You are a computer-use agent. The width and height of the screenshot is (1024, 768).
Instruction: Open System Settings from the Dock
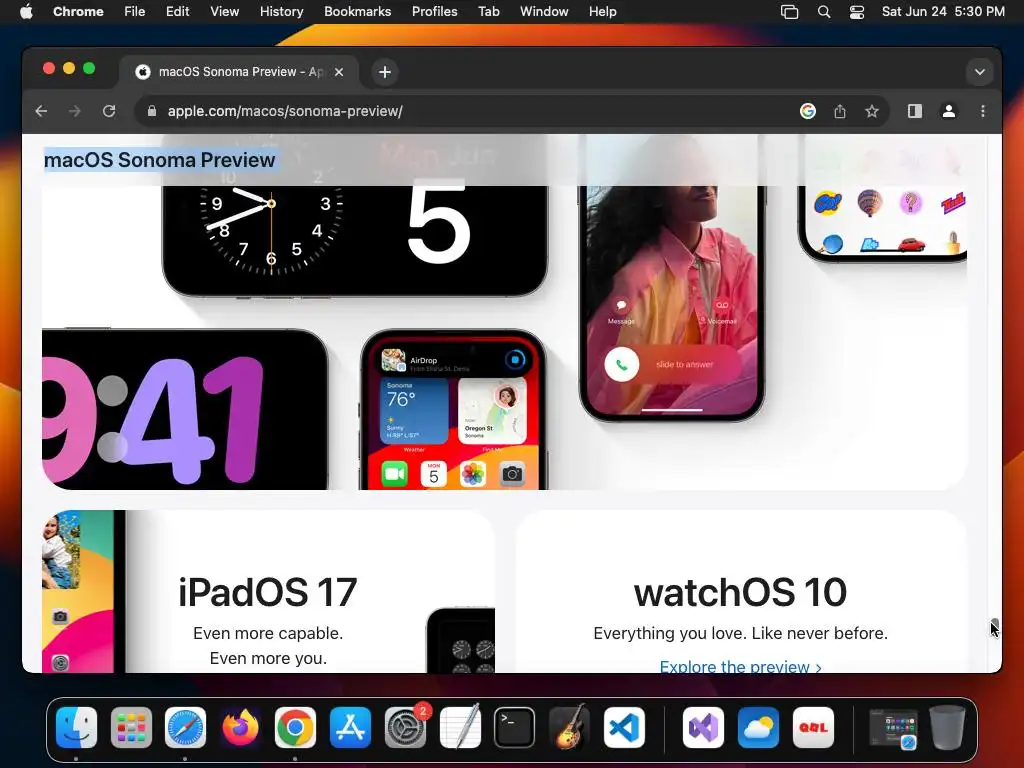tap(406, 728)
